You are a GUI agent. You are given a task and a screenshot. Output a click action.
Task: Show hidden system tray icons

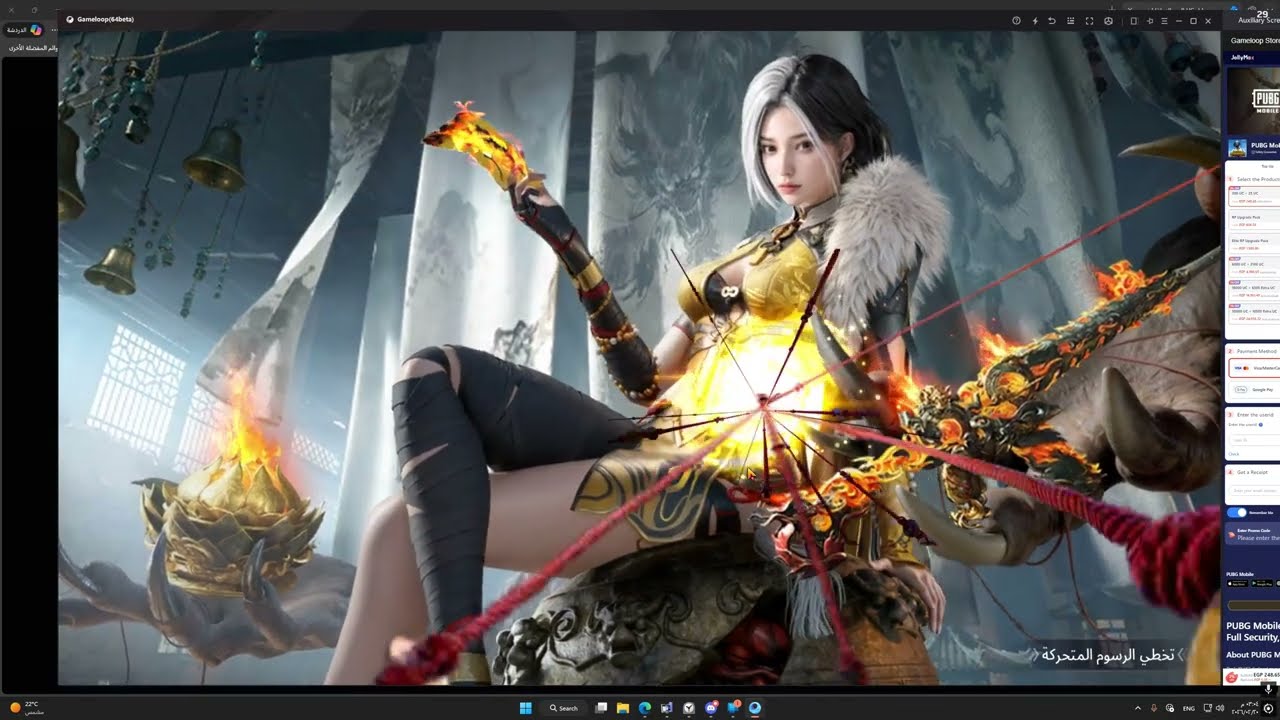1137,708
